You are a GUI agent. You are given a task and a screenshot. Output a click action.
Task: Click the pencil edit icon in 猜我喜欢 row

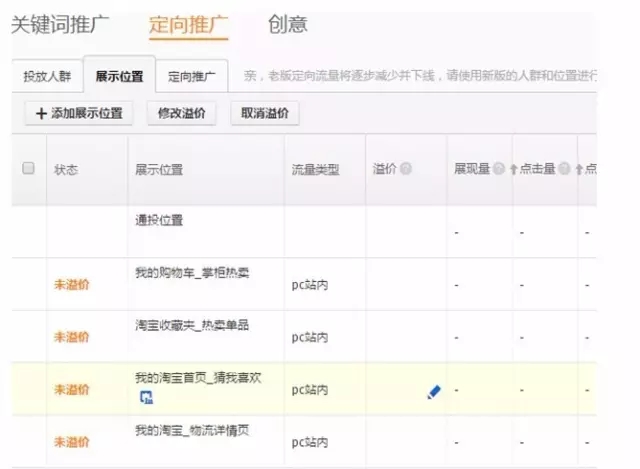point(434,392)
